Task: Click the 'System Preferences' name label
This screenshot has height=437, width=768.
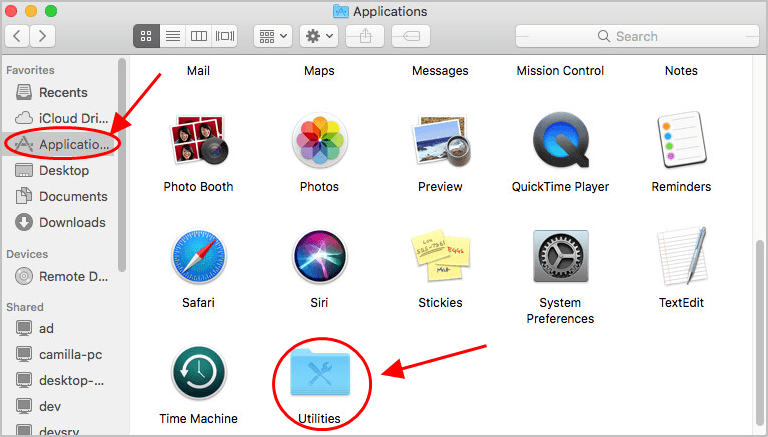Action: click(x=560, y=311)
